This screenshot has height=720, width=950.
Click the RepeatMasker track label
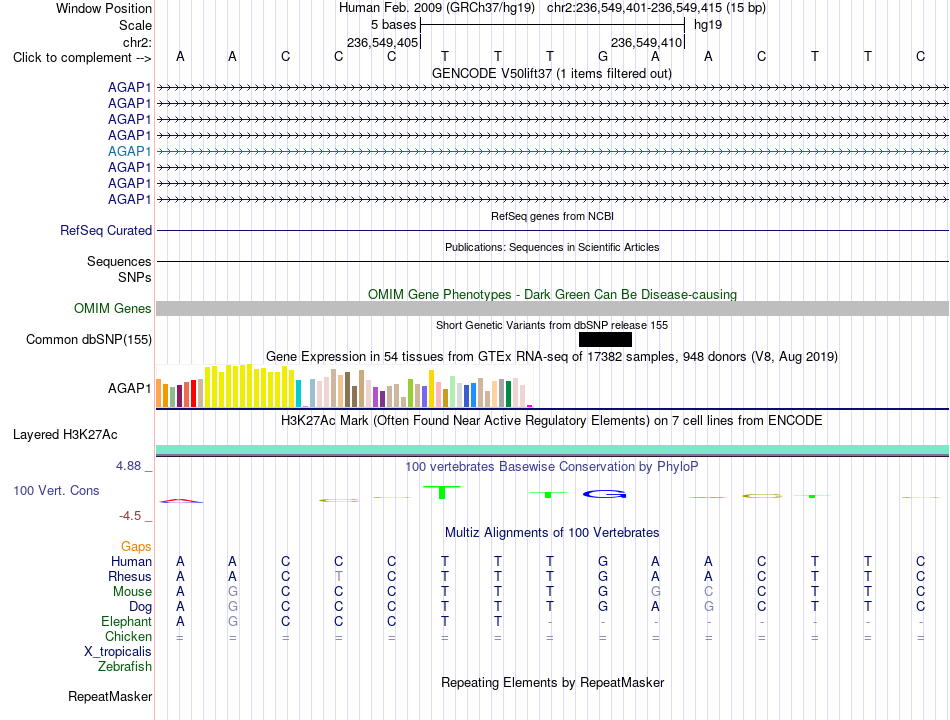tap(110, 696)
